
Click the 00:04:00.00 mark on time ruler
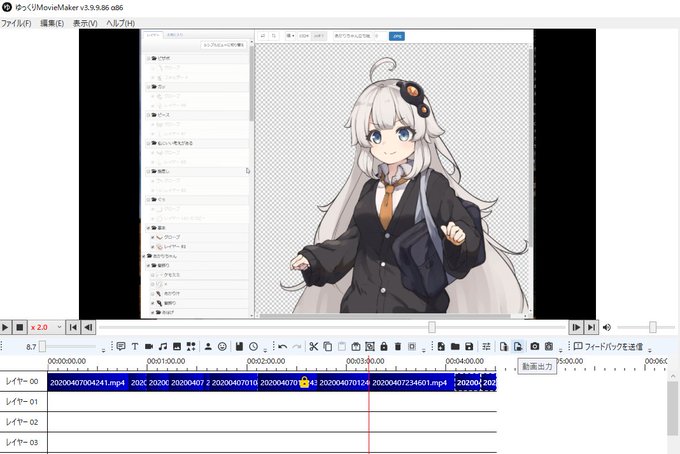(464, 361)
